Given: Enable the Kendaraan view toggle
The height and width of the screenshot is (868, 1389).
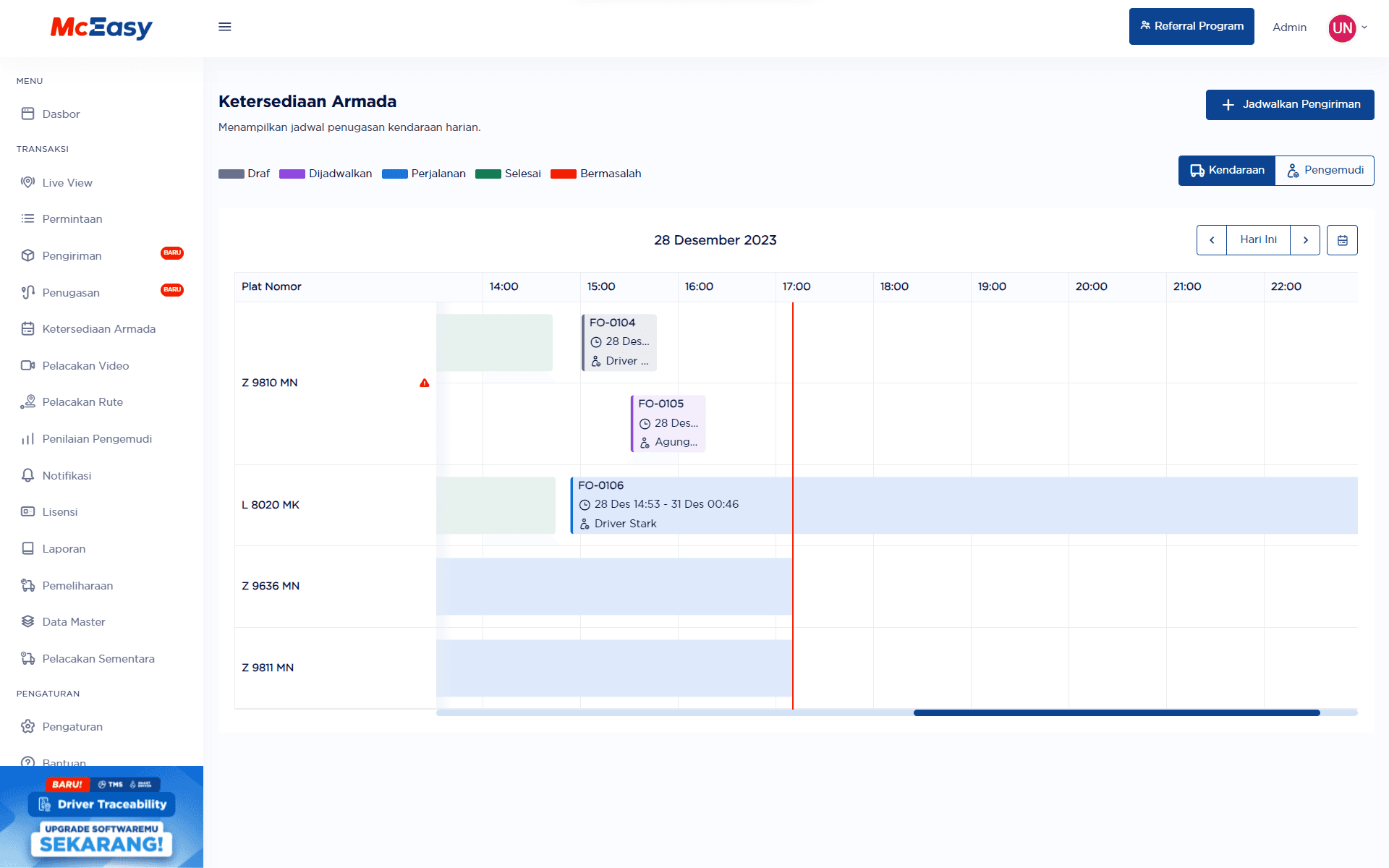Looking at the screenshot, I should 1226,170.
